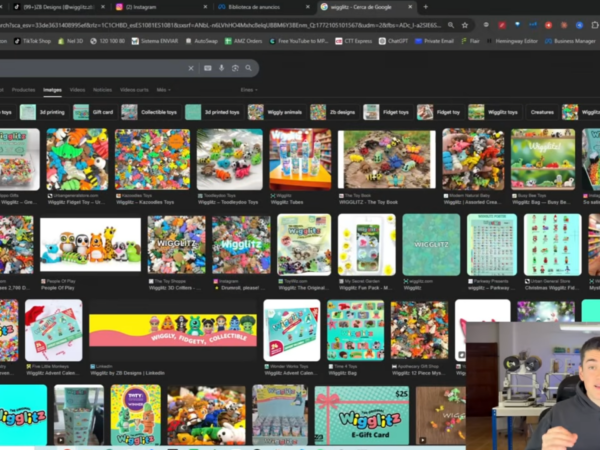Open the Nel 3D bookmark
Screen dimensions: 600x450
(70, 41)
